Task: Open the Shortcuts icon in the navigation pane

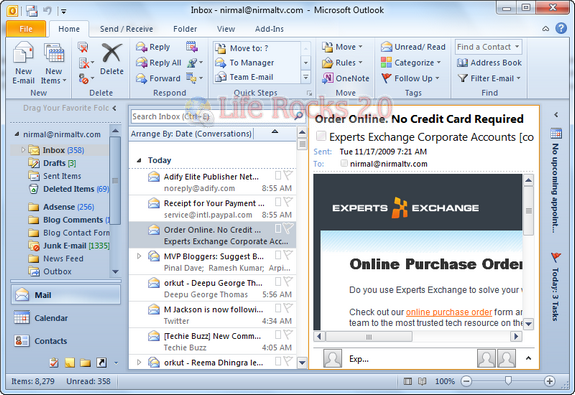Action: pyautogui.click(x=102, y=363)
